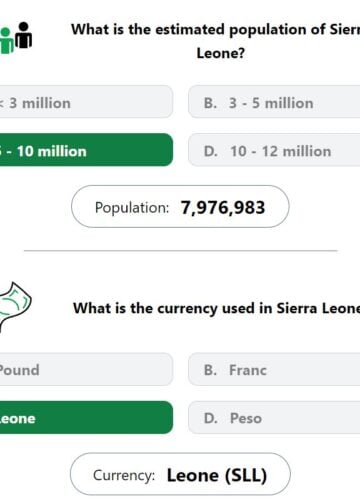Select answer B. Franc

[x=274, y=369]
